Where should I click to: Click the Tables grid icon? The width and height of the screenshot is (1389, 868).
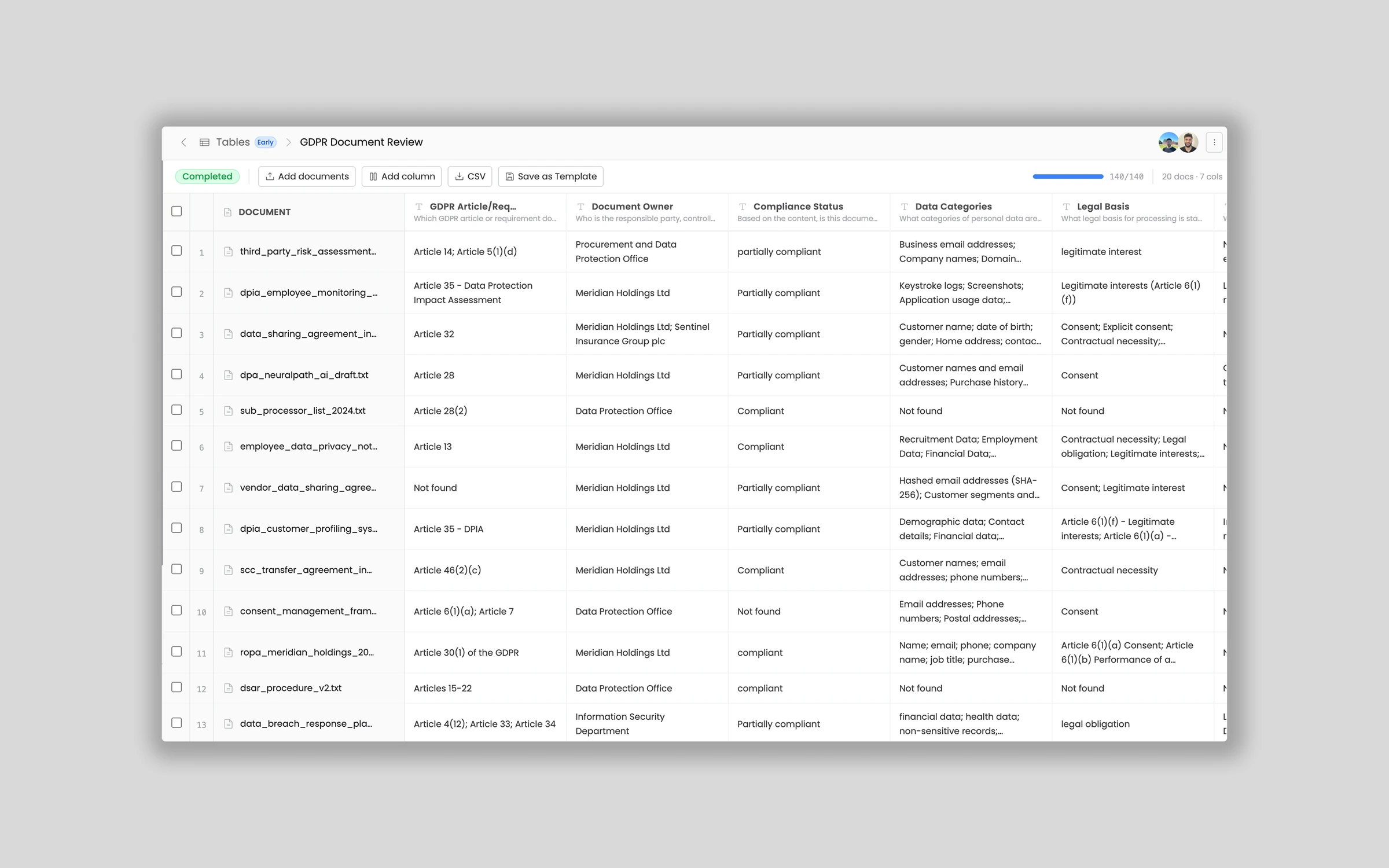tap(204, 142)
